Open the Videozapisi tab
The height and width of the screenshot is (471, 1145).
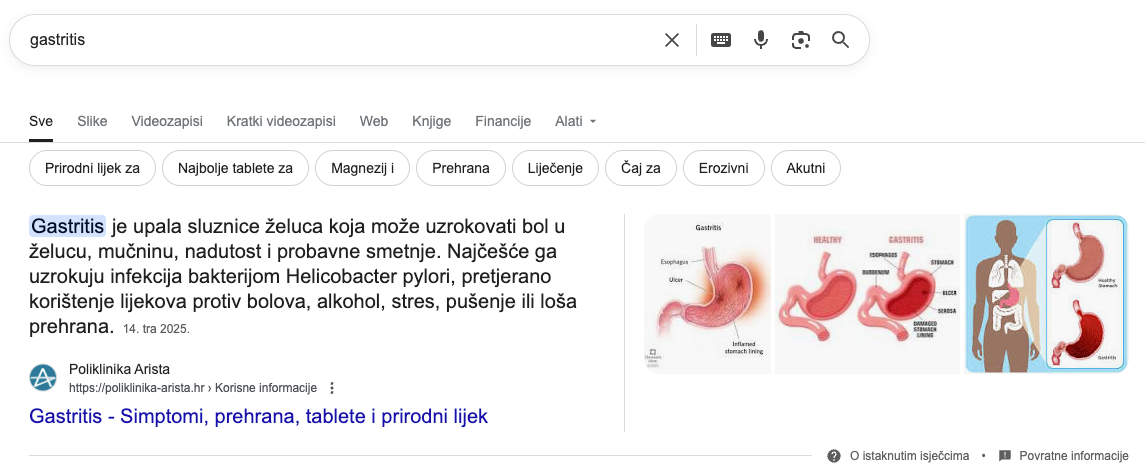tap(167, 122)
